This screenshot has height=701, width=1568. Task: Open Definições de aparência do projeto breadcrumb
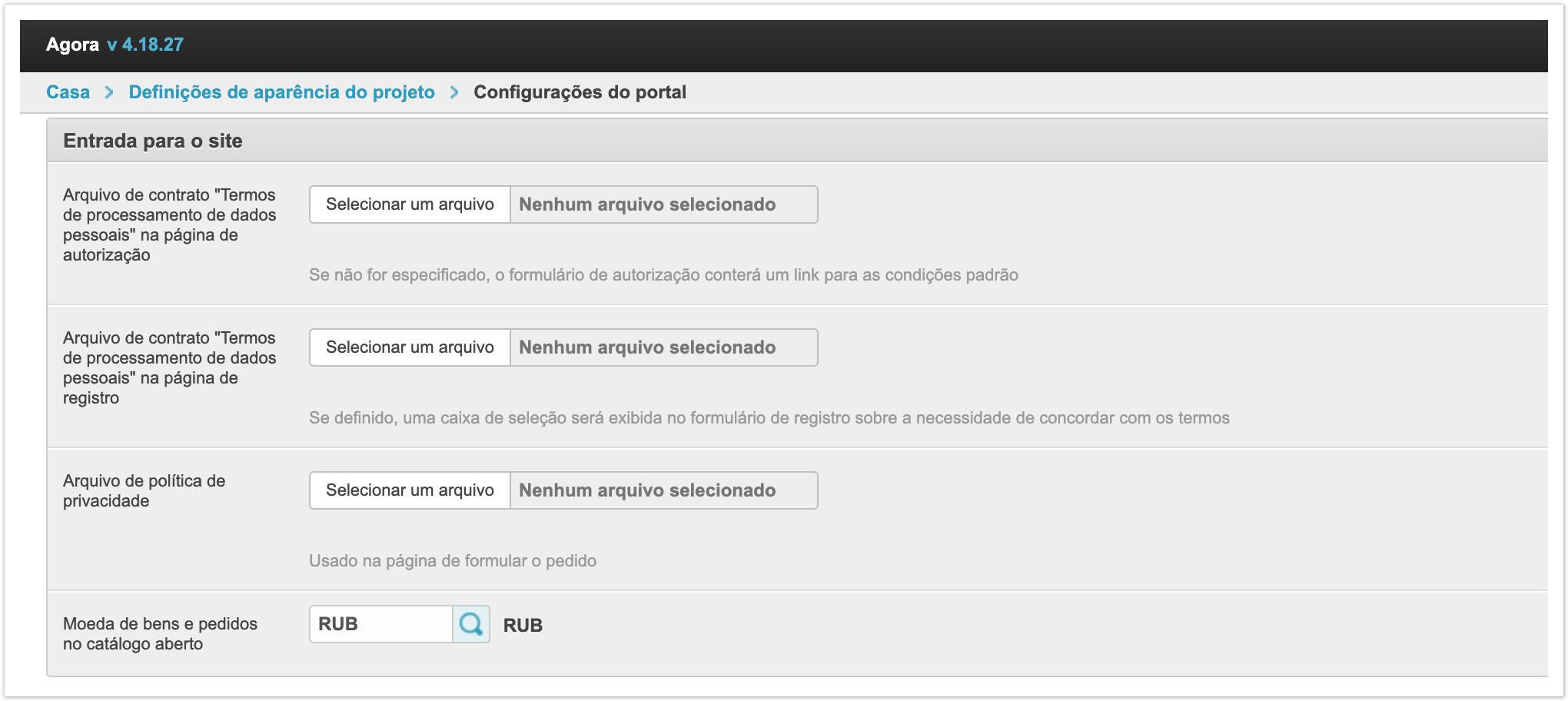pos(281,92)
